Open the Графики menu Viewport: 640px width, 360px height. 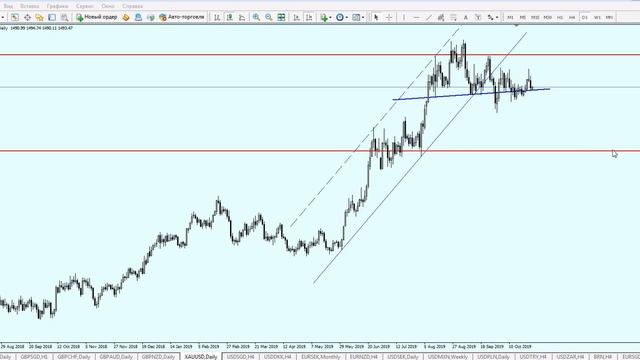57,6
